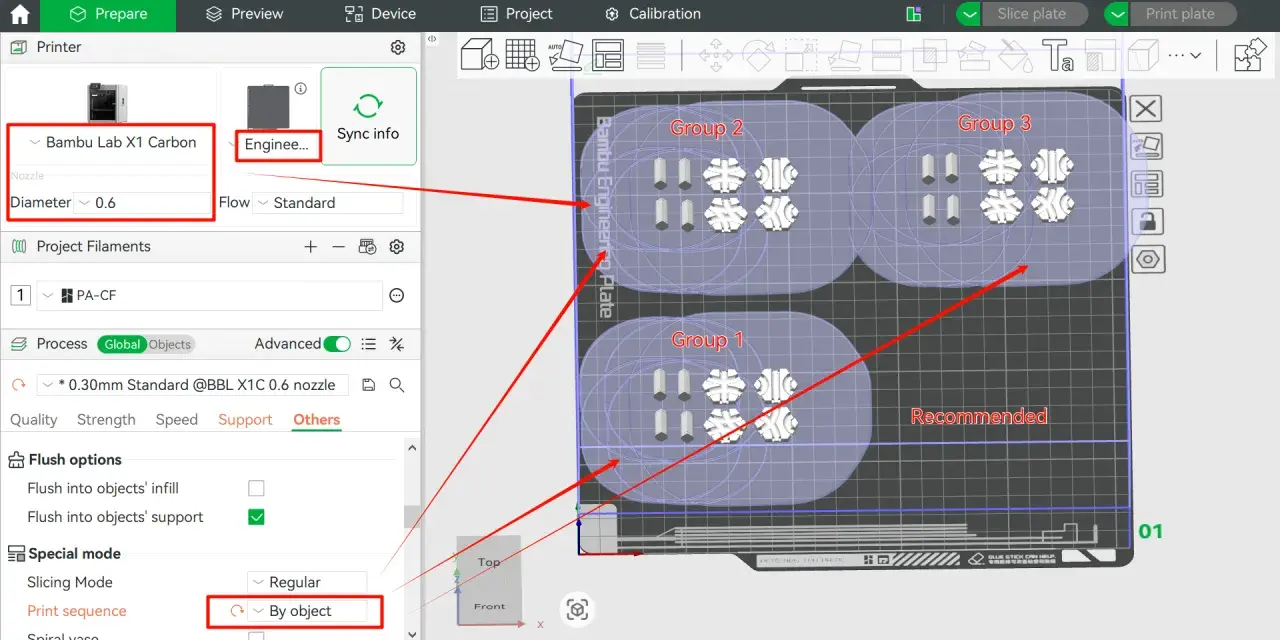The width and height of the screenshot is (1280, 640).
Task: Switch process scope to Global
Action: coord(122,344)
